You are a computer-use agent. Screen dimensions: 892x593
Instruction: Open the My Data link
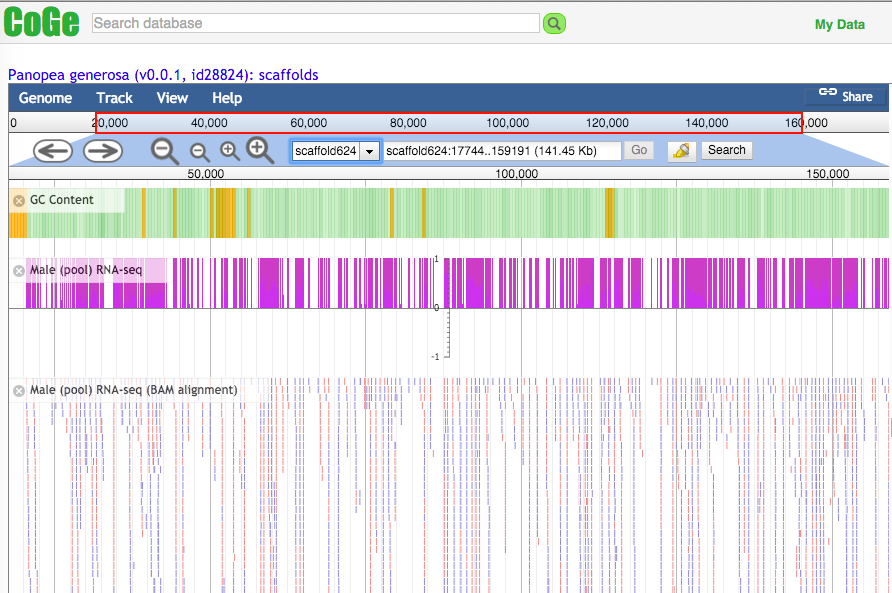point(840,24)
